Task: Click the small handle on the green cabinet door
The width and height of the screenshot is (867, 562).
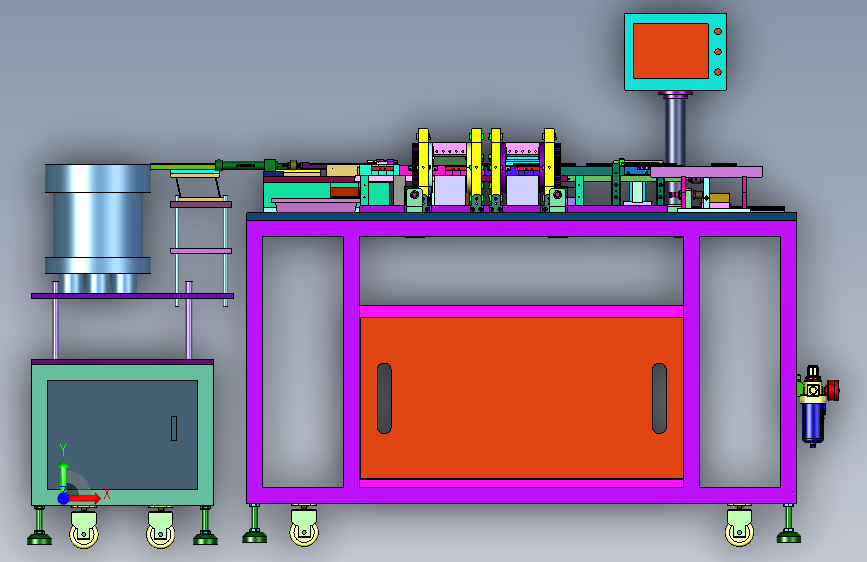Action: click(x=174, y=429)
